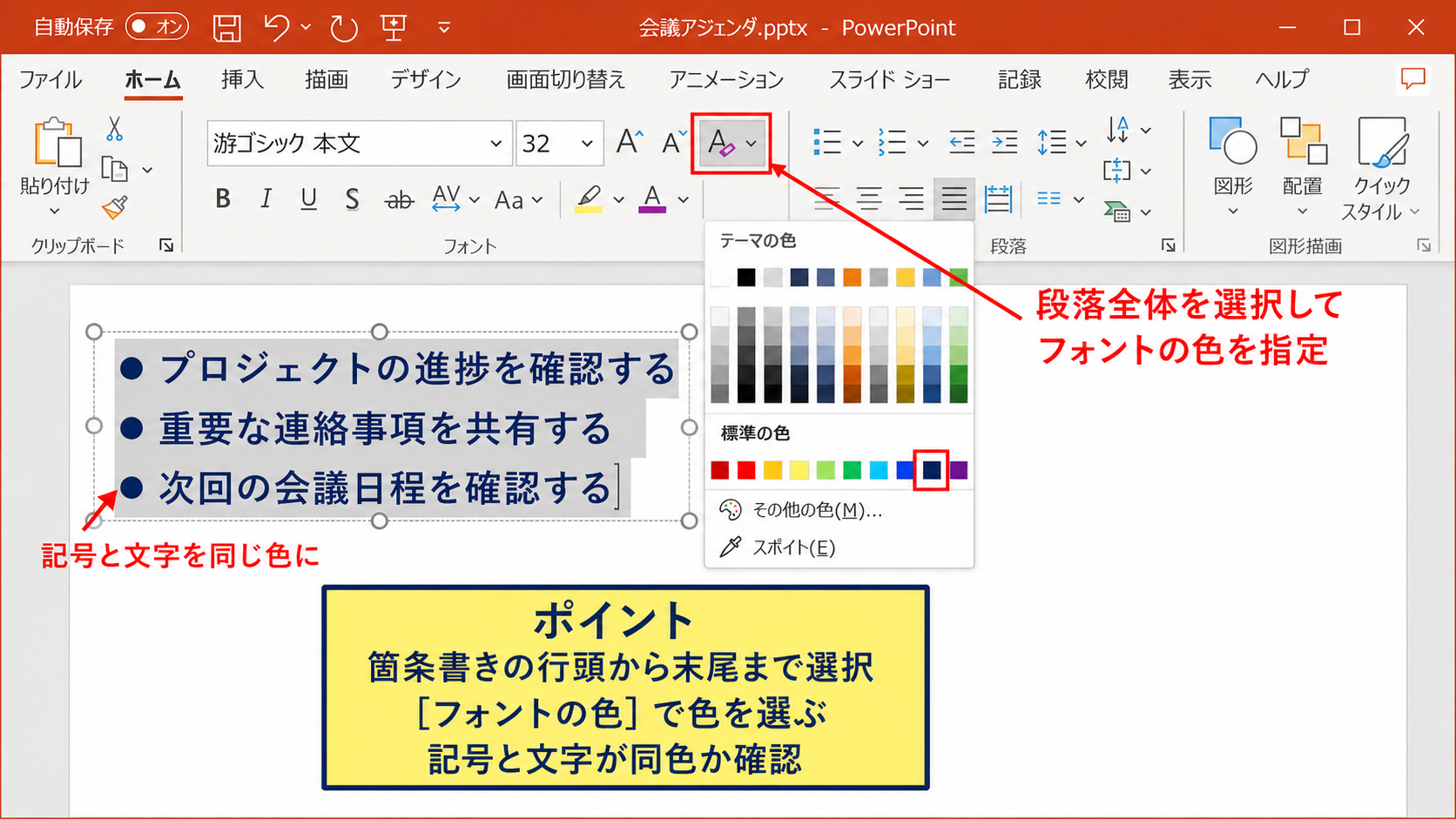This screenshot has height=819, width=1456.
Task: Select the black theme color swatch
Action: point(746,277)
